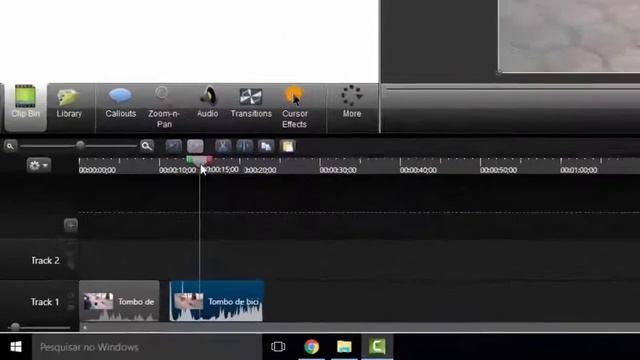Select the Track 1 label

45,302
